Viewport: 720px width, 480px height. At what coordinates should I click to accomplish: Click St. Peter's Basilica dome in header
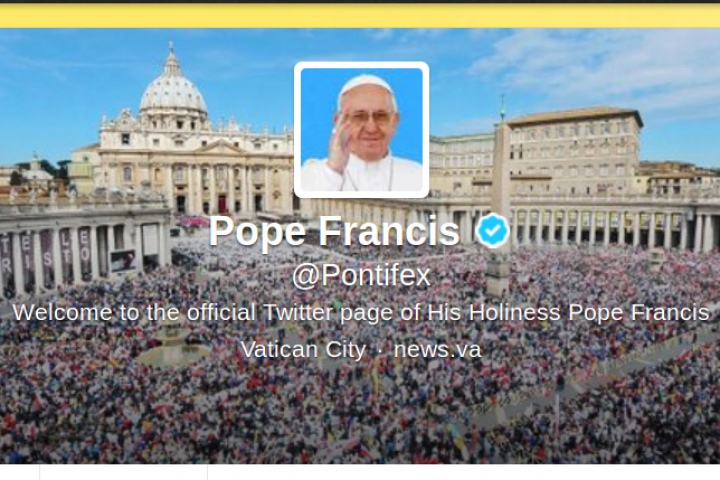[173, 92]
